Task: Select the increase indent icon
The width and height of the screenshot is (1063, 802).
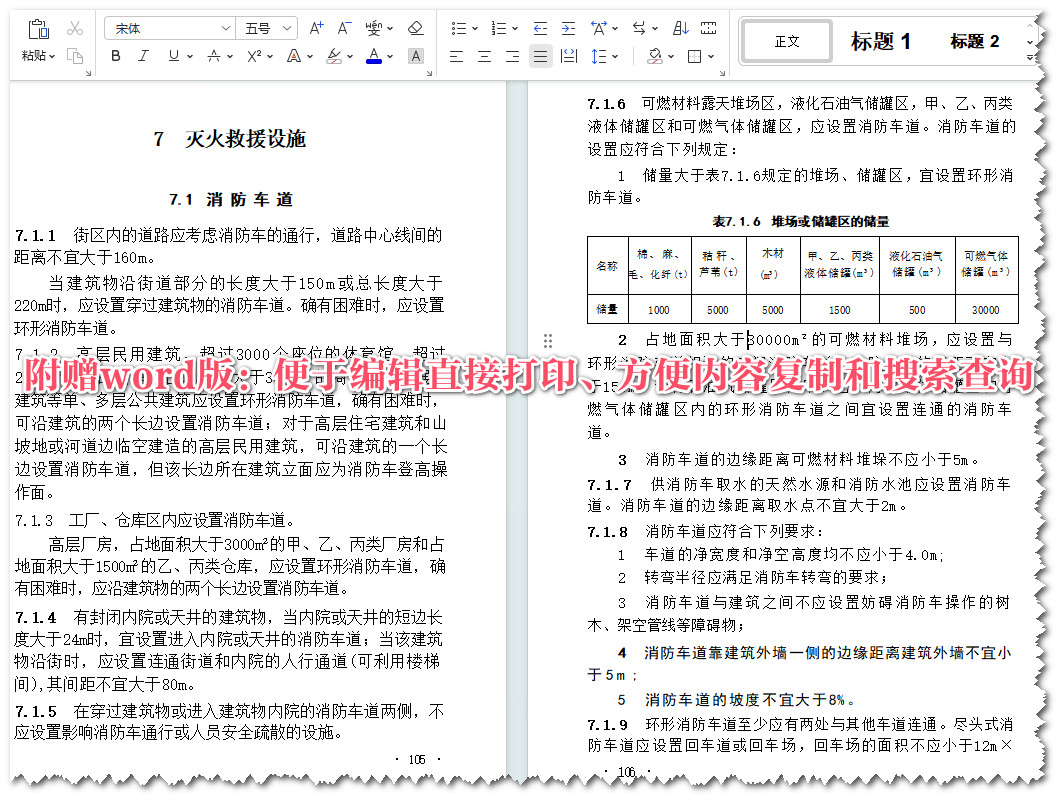Action: coord(568,27)
